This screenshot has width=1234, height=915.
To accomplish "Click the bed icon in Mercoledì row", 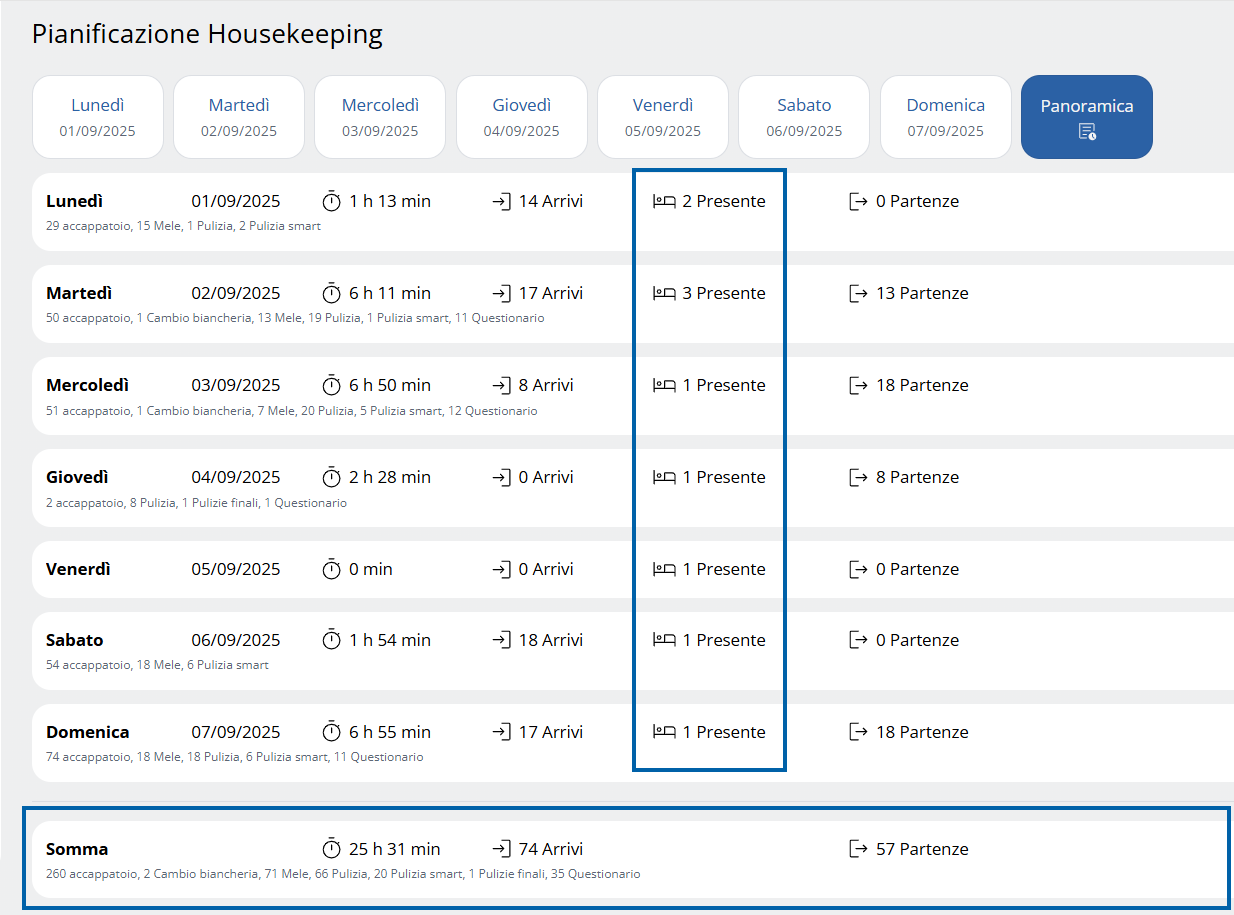I will (664, 385).
